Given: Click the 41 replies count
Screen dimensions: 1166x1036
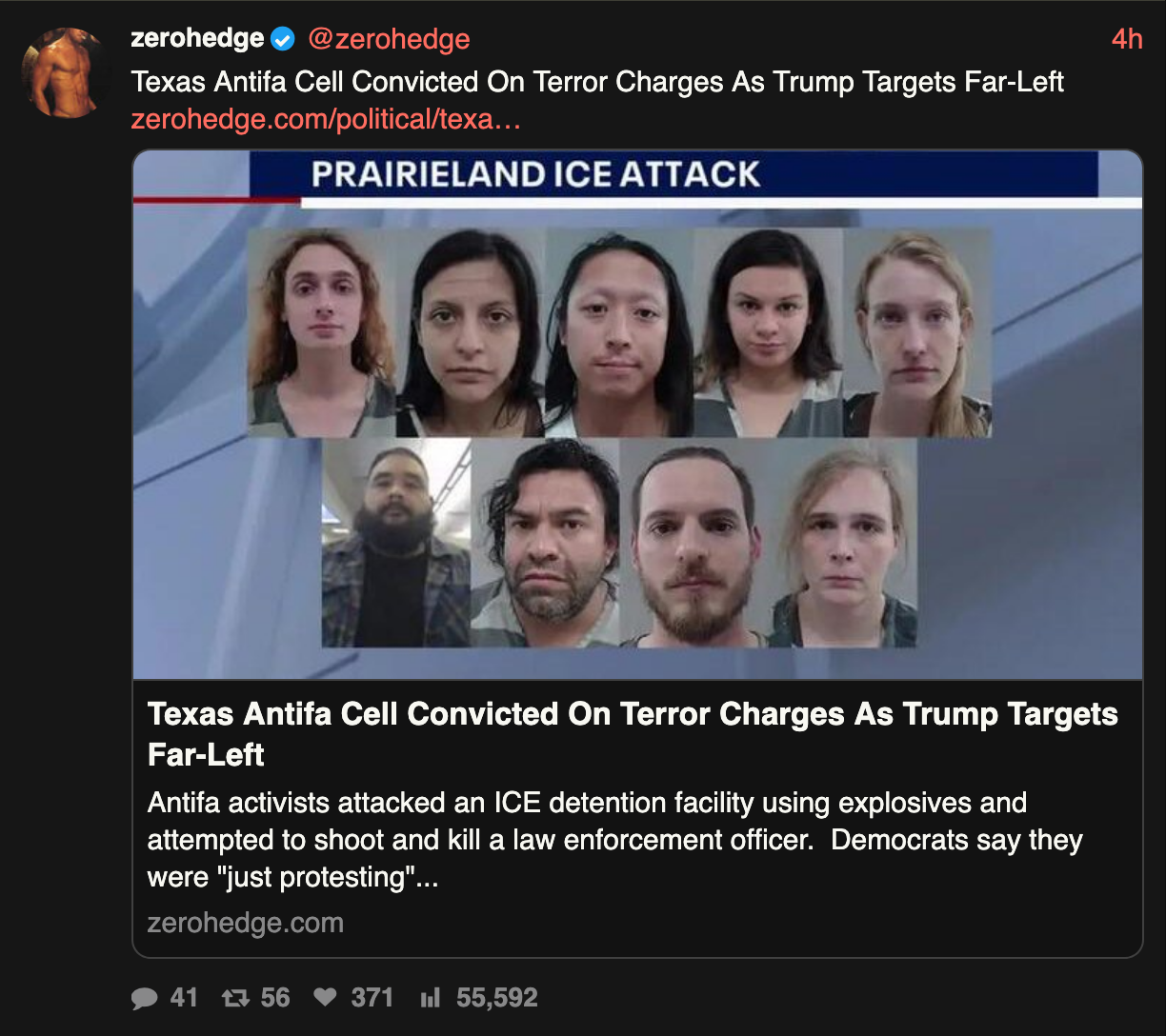Looking at the screenshot, I should click(184, 998).
